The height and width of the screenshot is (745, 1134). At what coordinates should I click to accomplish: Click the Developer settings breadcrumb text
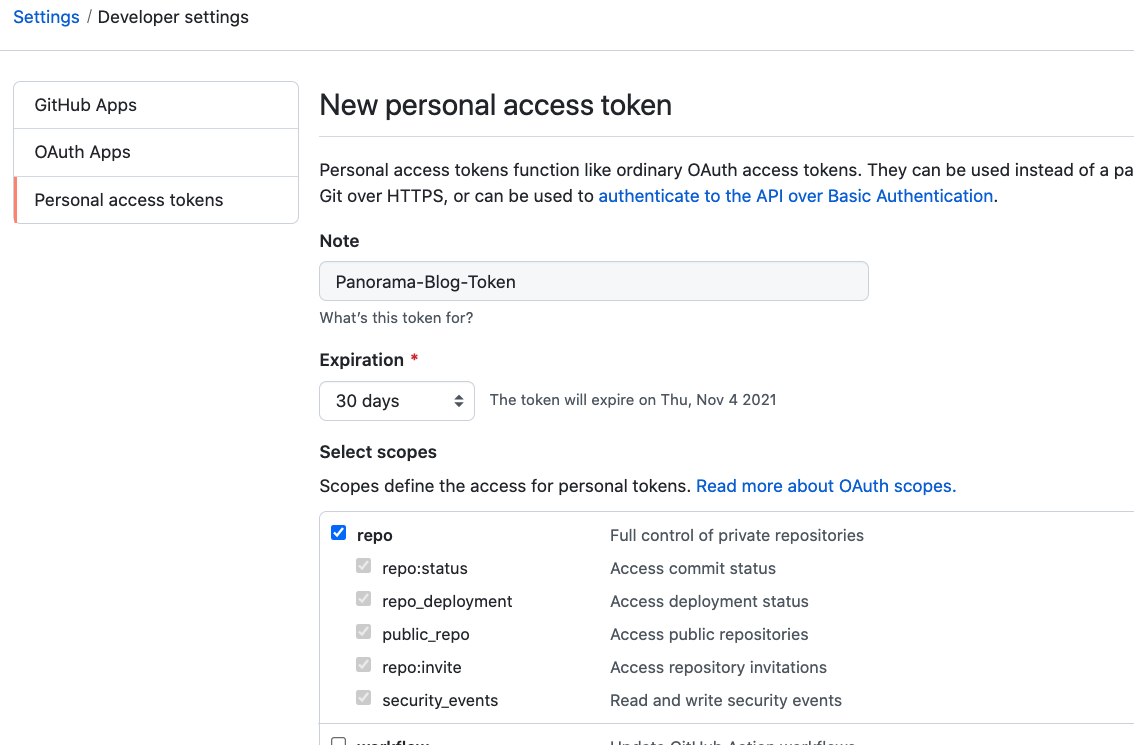173,17
